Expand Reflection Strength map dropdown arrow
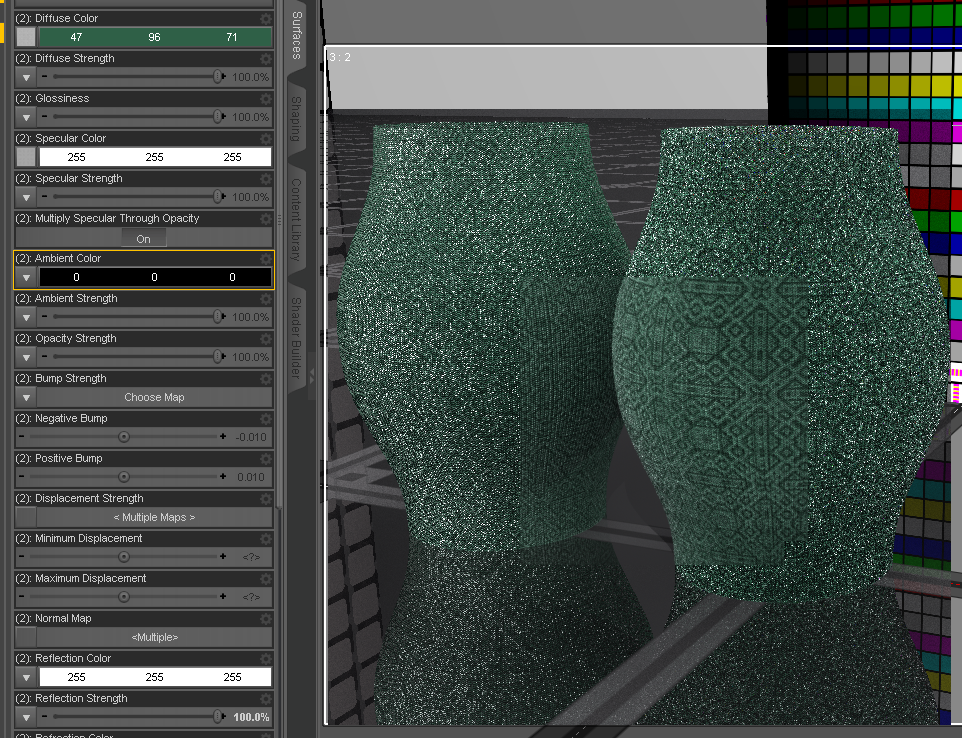 [26, 717]
